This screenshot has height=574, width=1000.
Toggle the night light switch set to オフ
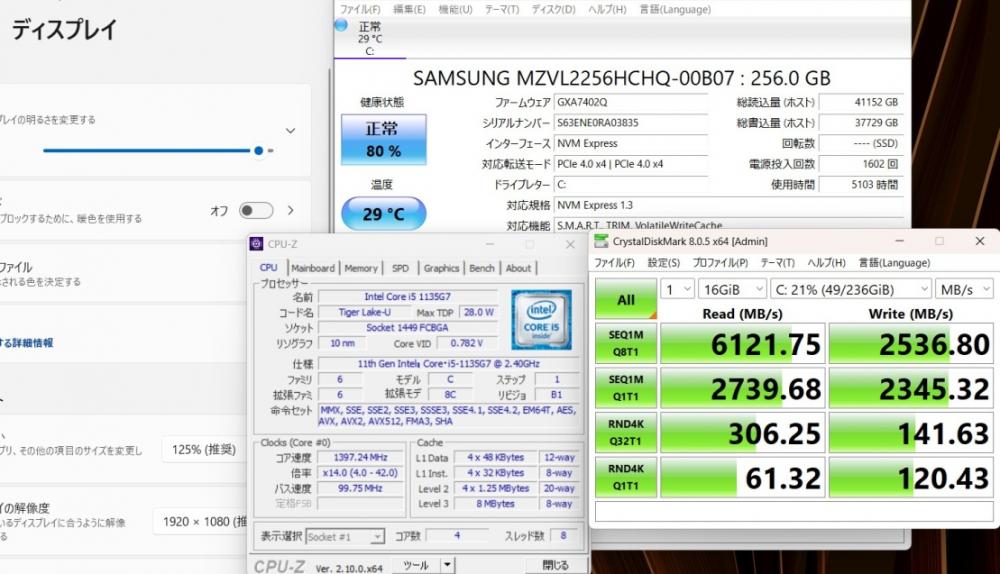[256, 210]
